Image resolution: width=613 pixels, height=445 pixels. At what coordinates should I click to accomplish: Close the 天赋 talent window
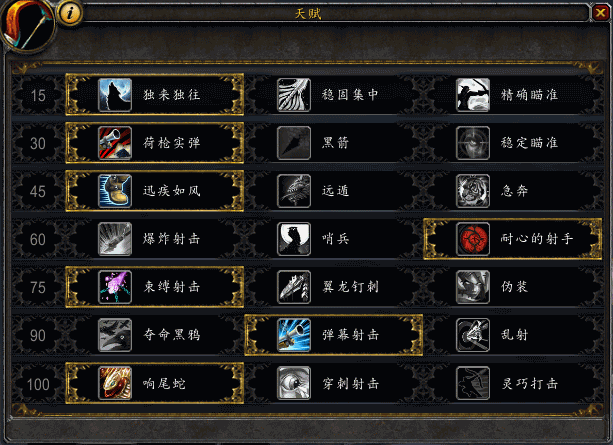[600, 13]
